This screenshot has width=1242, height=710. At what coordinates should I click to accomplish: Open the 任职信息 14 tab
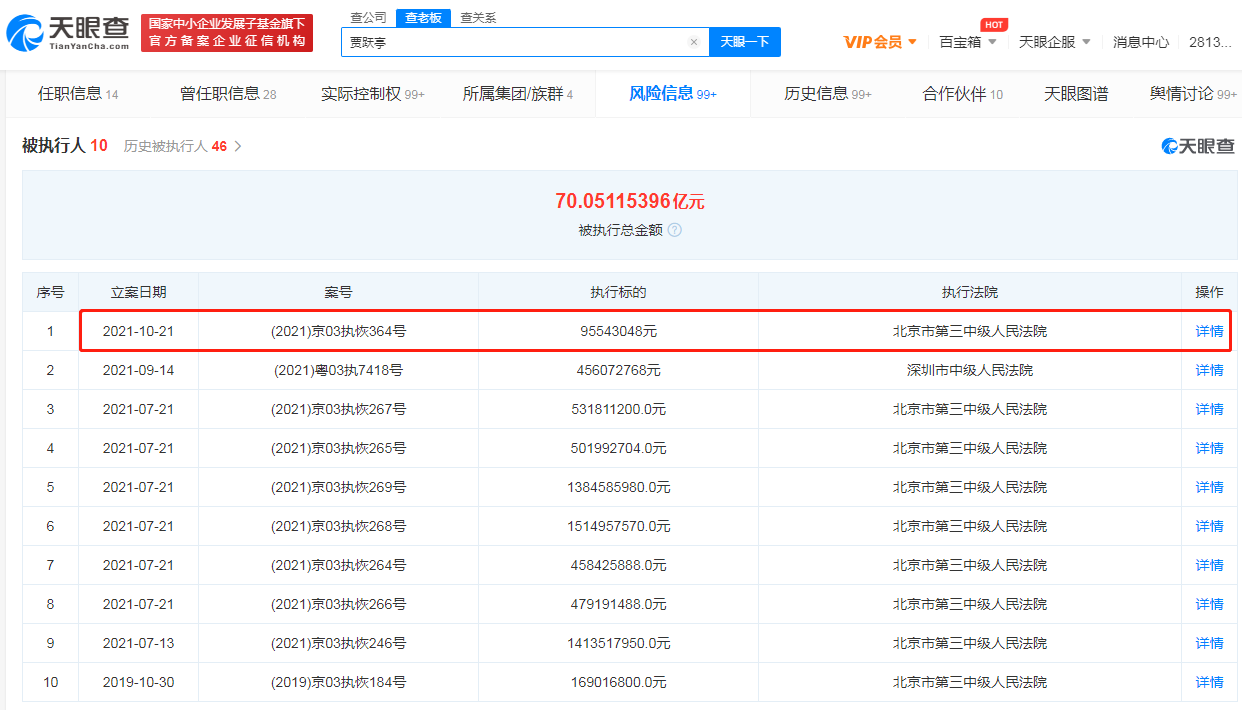78,94
